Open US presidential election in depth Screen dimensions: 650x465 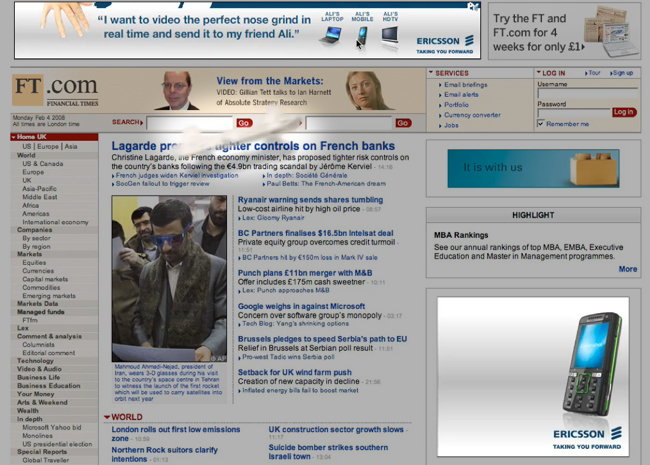click(57, 444)
